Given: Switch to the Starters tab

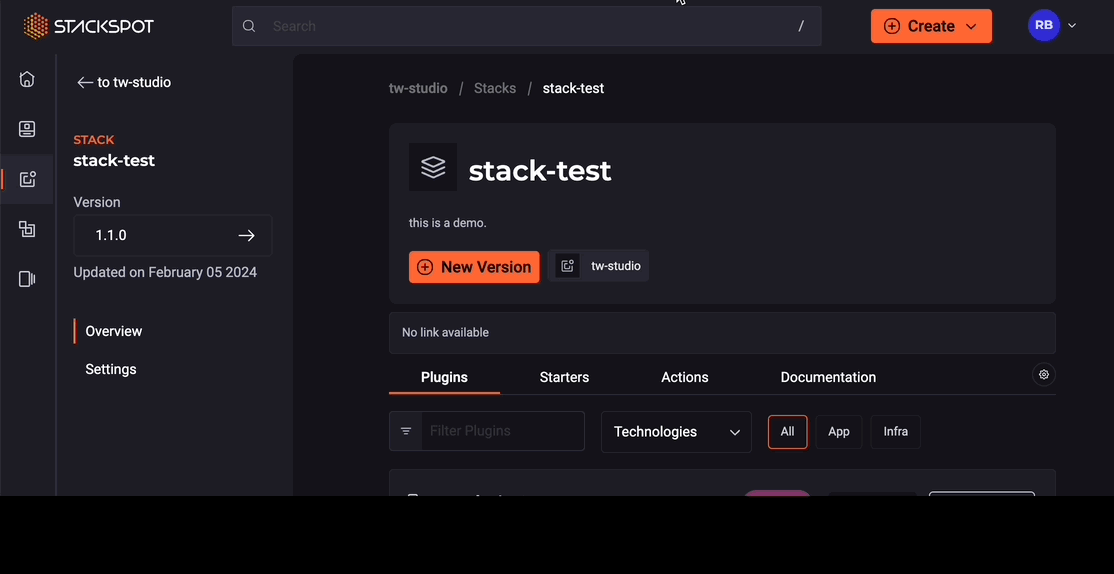Looking at the screenshot, I should 564,377.
